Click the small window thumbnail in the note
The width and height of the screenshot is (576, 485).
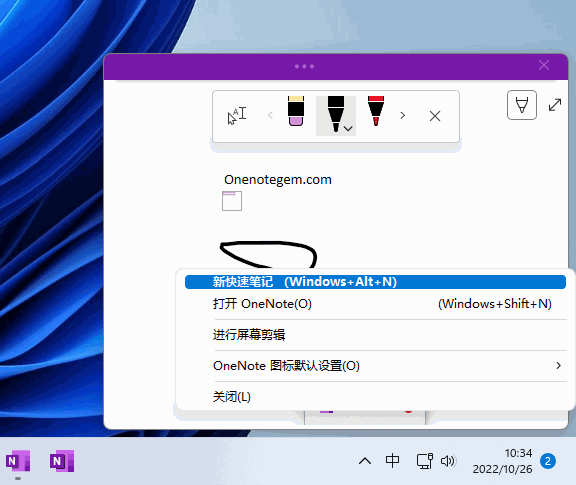click(x=232, y=201)
